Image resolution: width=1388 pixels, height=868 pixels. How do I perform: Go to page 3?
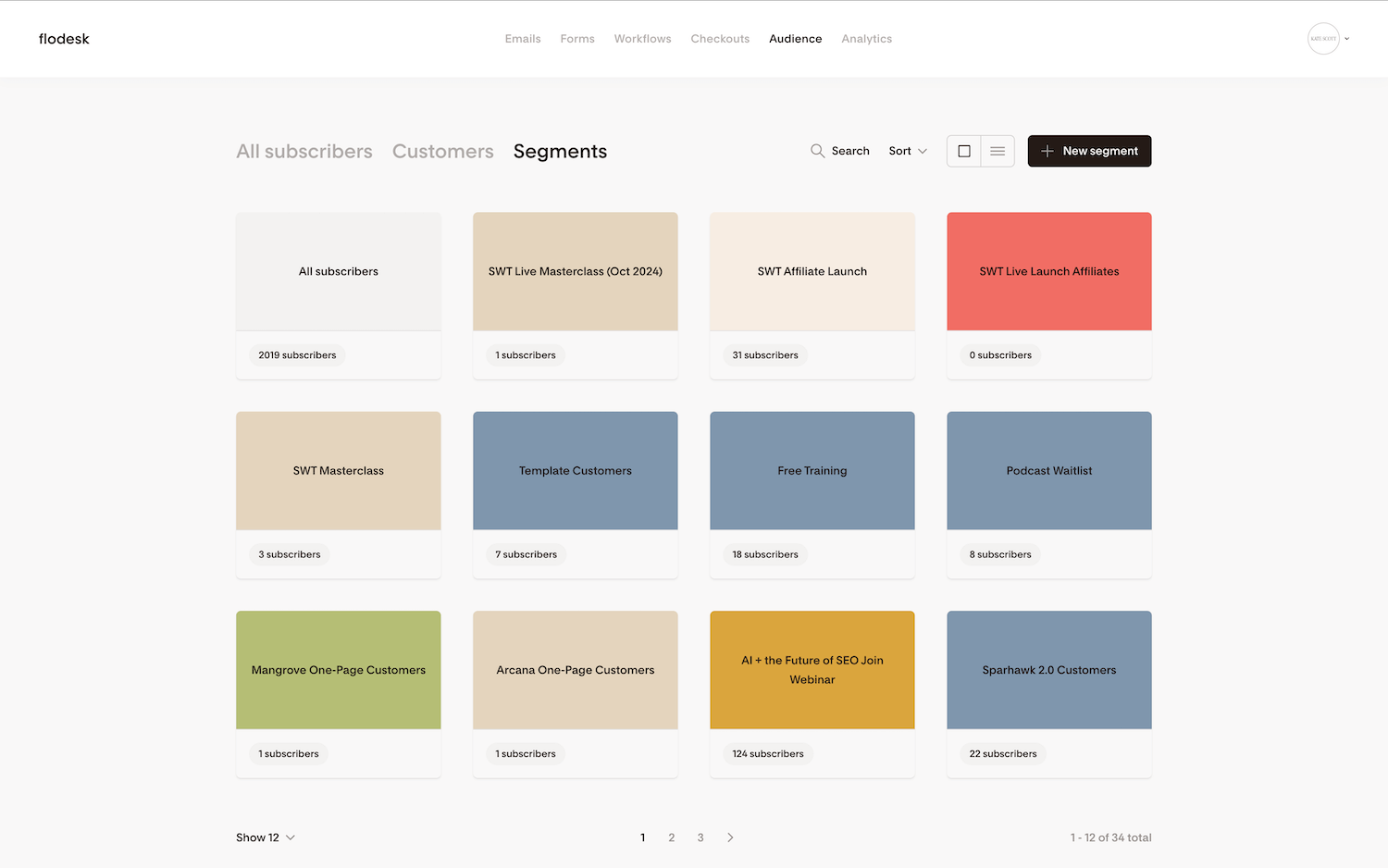click(x=700, y=837)
